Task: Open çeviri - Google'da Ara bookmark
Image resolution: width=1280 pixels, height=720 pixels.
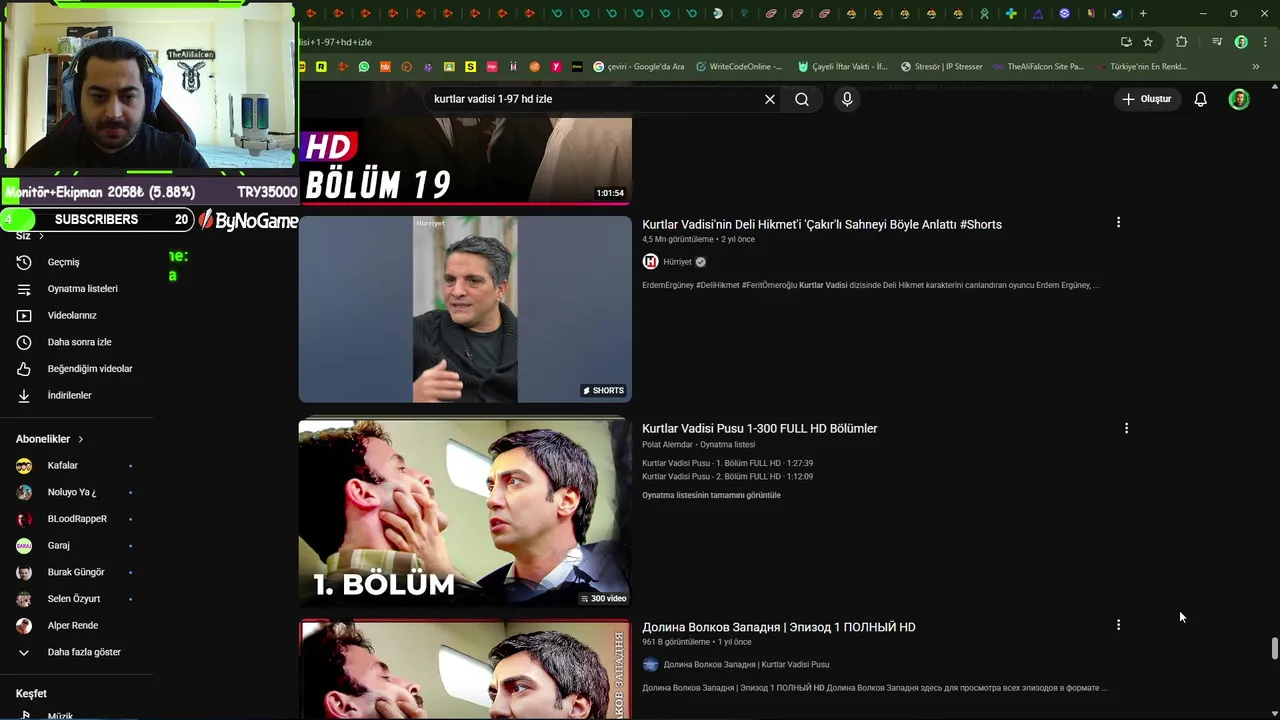Action: point(639,67)
